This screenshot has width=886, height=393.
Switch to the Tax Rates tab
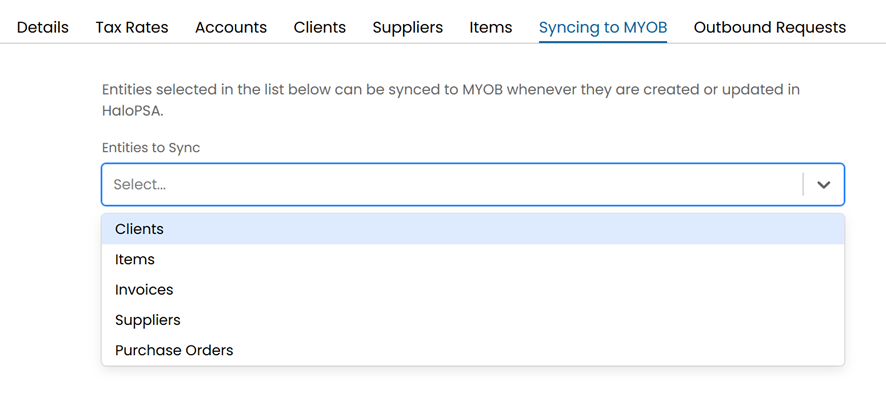[x=132, y=27]
